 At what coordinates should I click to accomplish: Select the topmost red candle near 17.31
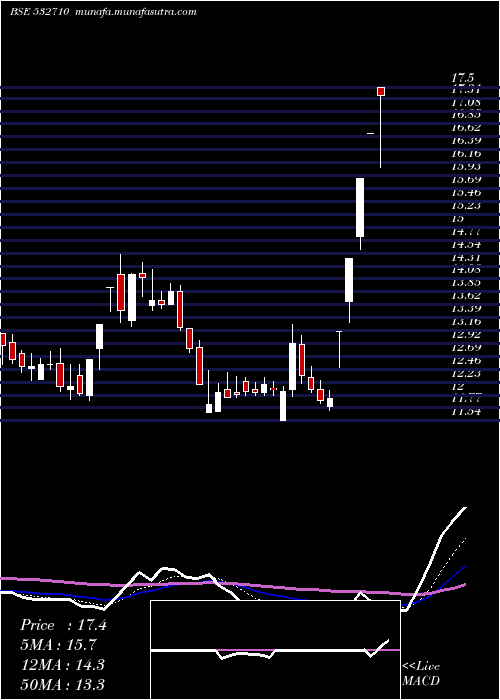coord(381,91)
